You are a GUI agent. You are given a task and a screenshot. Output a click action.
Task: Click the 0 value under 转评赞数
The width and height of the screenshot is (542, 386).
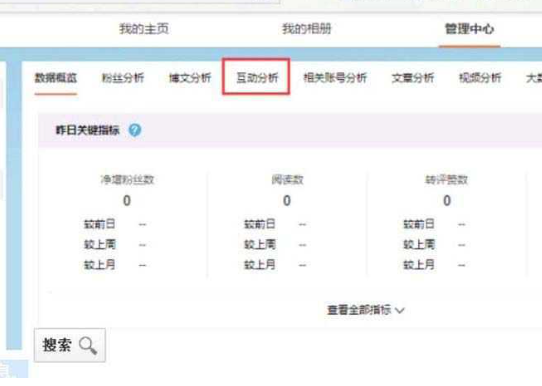click(447, 200)
